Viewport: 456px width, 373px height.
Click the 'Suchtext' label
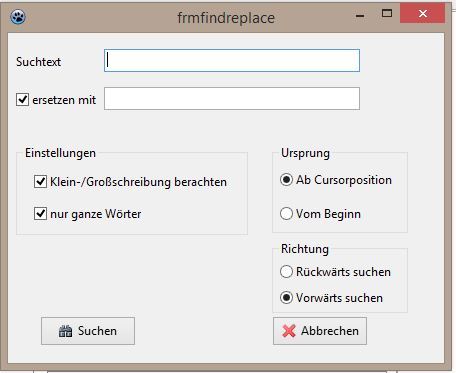pyautogui.click(x=39, y=62)
